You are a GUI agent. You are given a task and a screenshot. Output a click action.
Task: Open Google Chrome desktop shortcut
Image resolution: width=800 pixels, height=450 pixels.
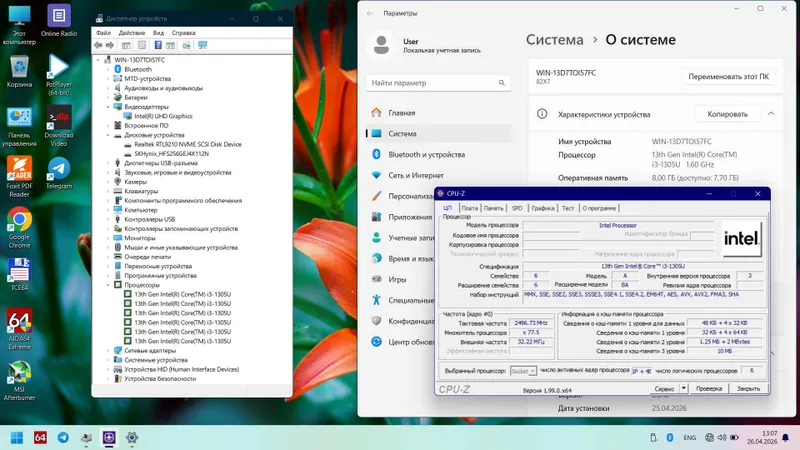(x=19, y=228)
